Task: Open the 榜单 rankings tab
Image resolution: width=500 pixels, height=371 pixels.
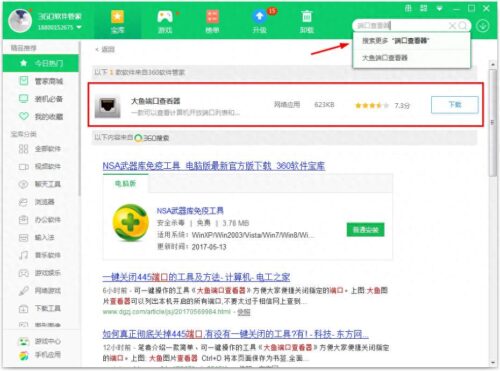Action: click(x=212, y=21)
